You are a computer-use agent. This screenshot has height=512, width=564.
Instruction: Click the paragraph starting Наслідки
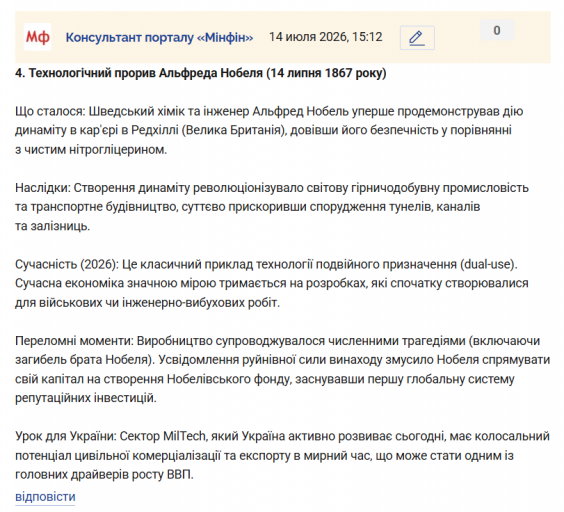272,207
